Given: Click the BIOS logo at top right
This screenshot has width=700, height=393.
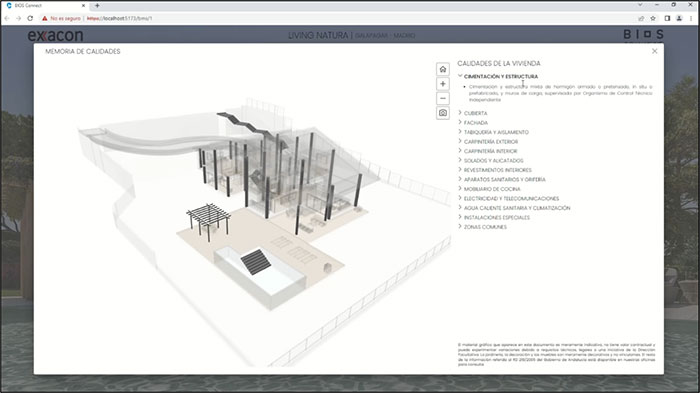Looking at the screenshot, I should (x=643, y=34).
